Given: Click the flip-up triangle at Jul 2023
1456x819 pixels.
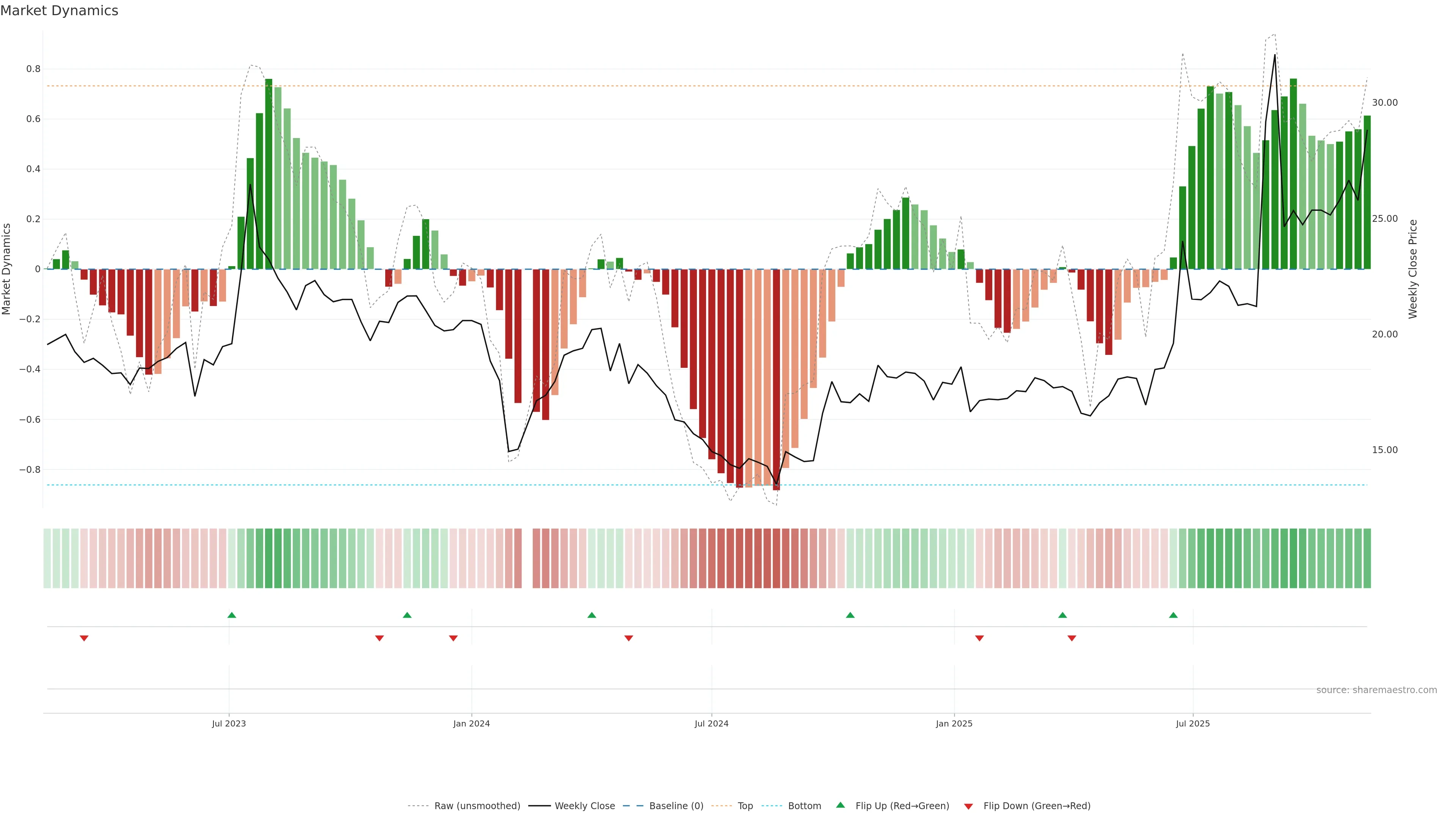Looking at the screenshot, I should [232, 615].
